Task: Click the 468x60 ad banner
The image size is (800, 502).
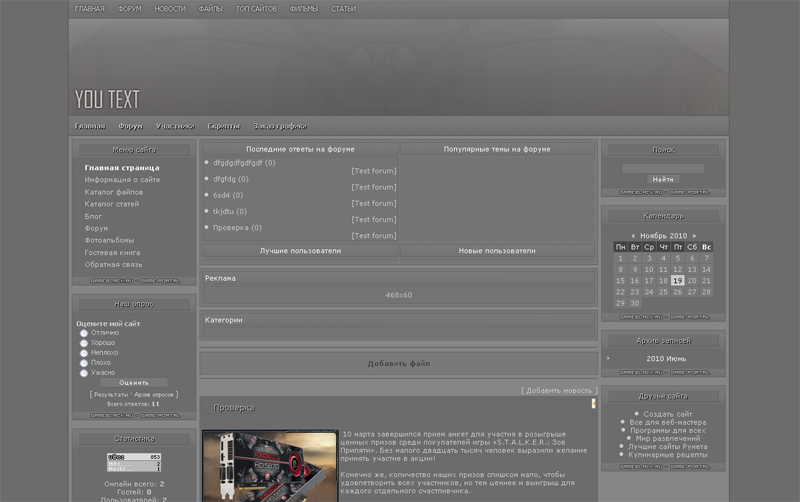Action: click(x=398, y=295)
